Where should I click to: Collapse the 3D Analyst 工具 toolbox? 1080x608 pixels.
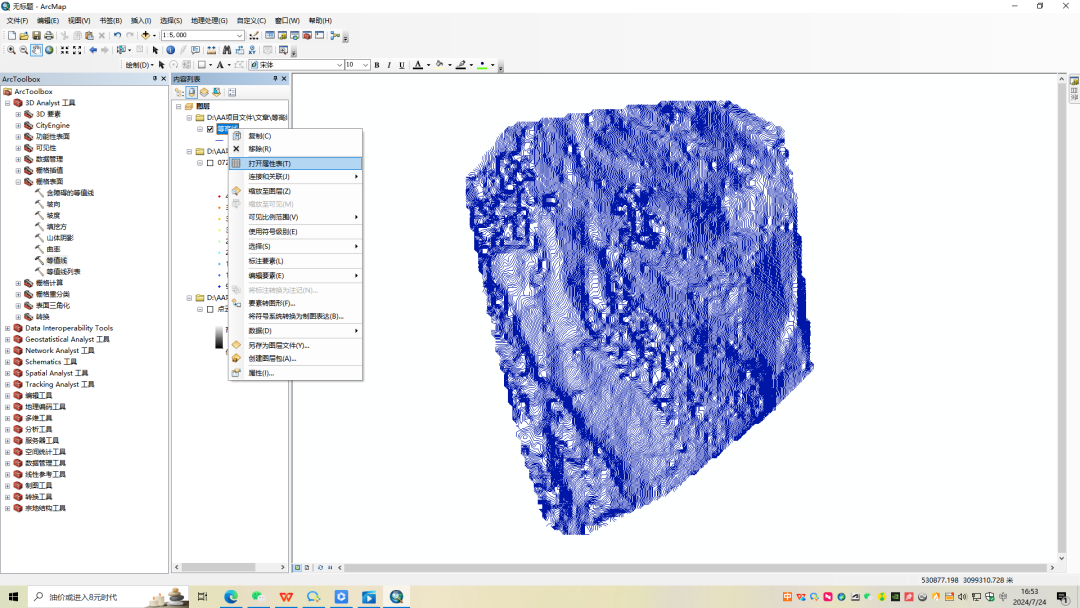tap(8, 103)
